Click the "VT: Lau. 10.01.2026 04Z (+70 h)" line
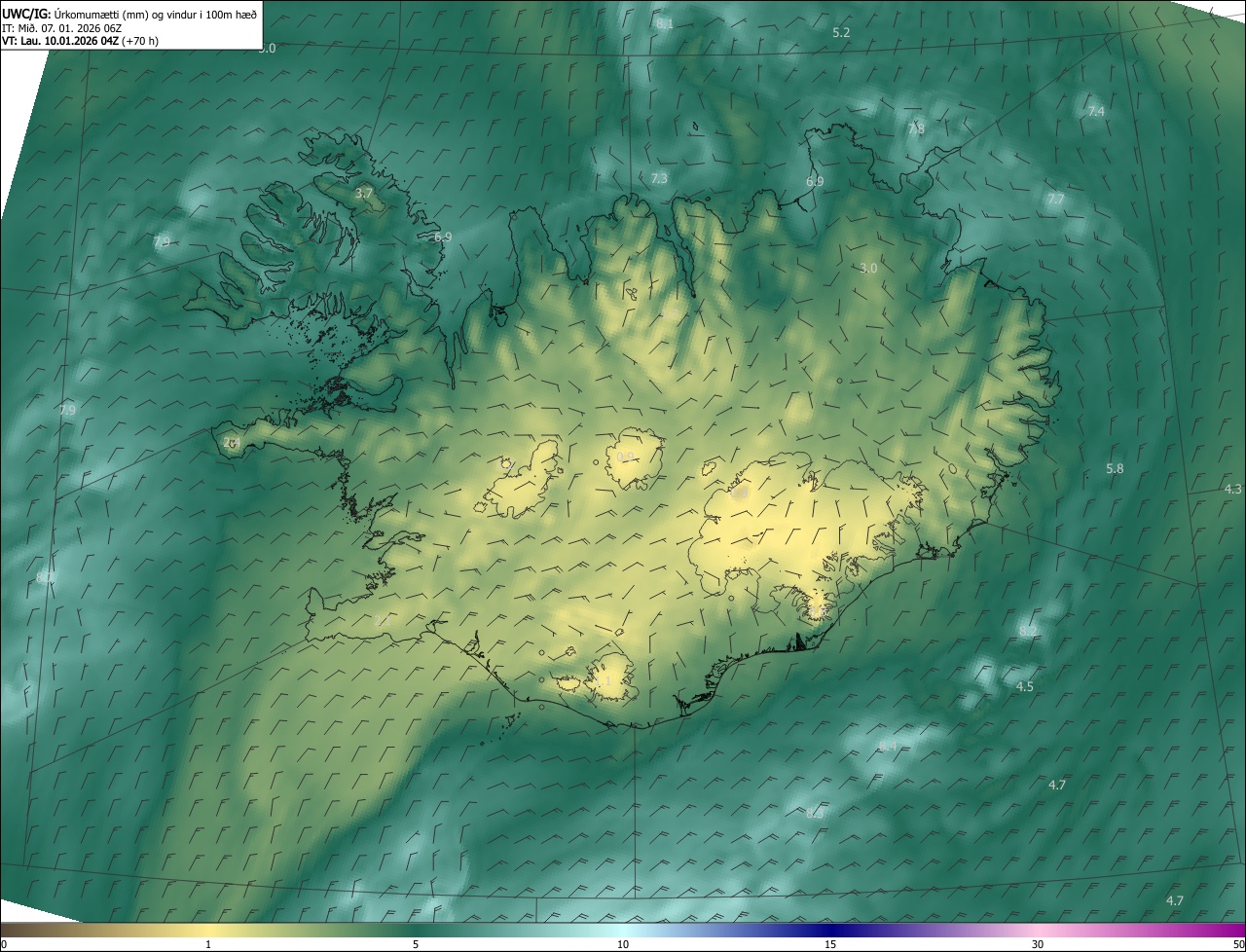Viewport: 1246px width, 952px height. click(x=80, y=41)
